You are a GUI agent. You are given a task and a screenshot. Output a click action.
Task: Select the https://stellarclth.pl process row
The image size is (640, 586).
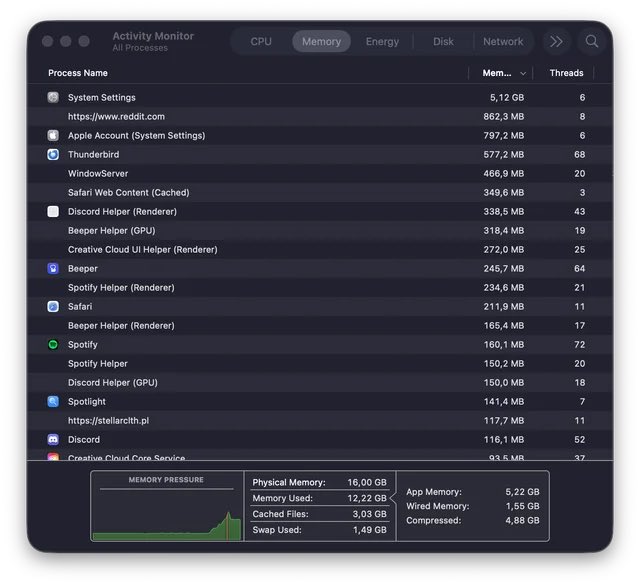[x=320, y=420]
